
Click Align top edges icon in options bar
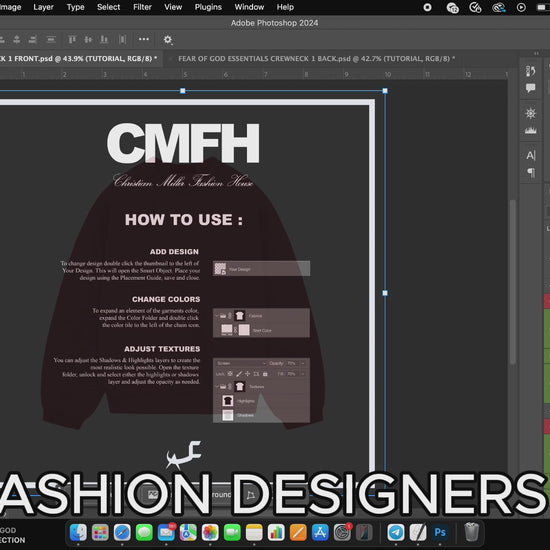tap(72, 40)
